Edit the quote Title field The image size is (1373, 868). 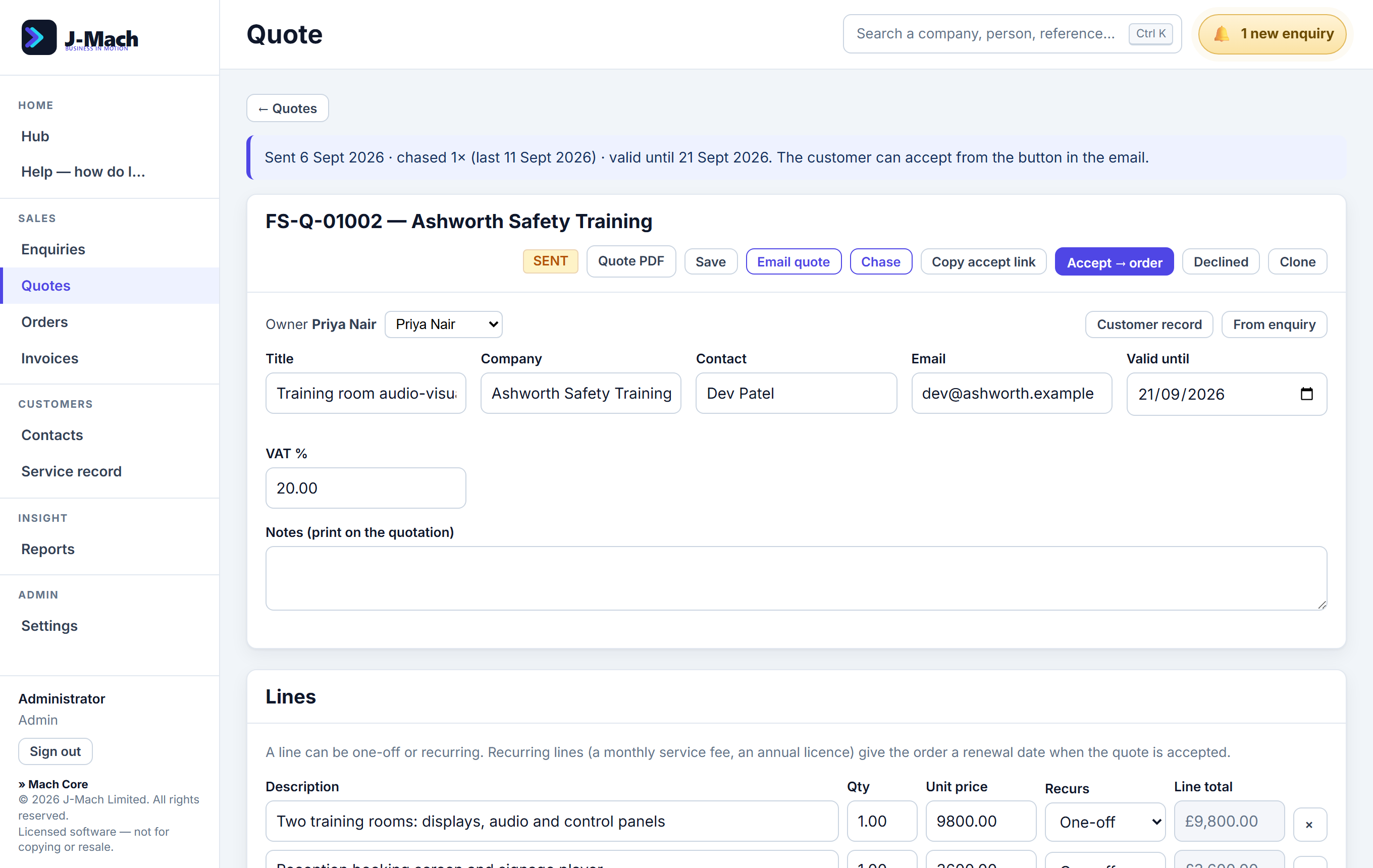(x=365, y=393)
